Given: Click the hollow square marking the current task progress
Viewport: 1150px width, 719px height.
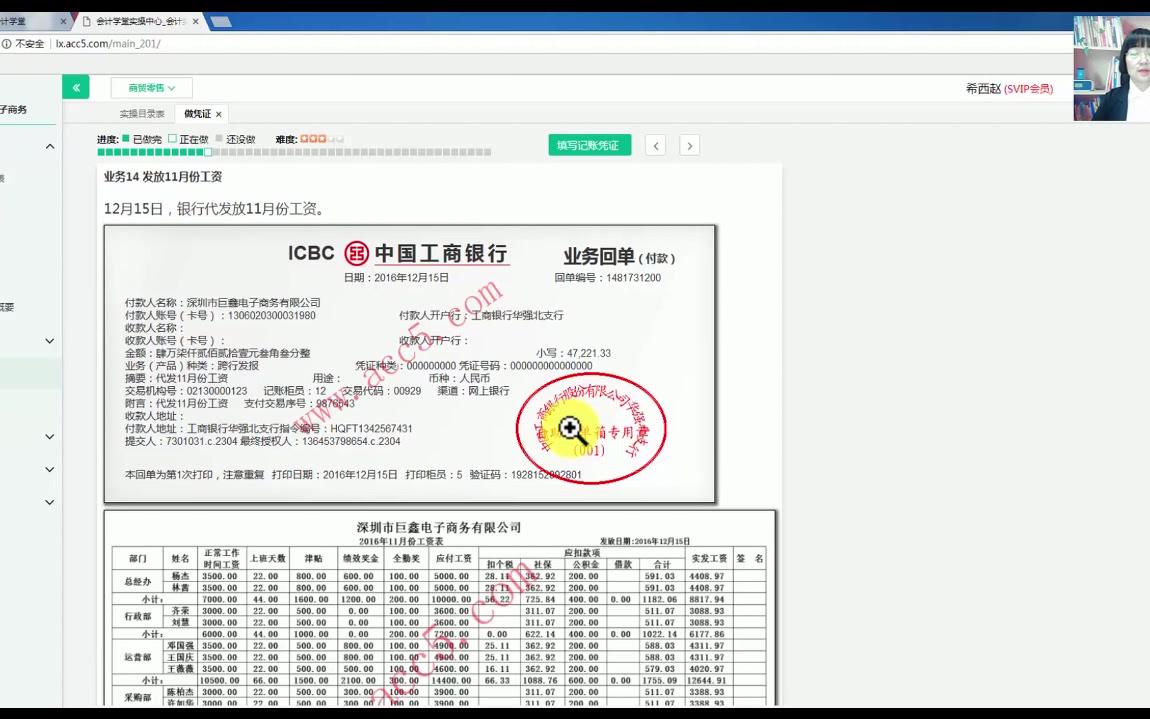Looking at the screenshot, I should [207, 152].
